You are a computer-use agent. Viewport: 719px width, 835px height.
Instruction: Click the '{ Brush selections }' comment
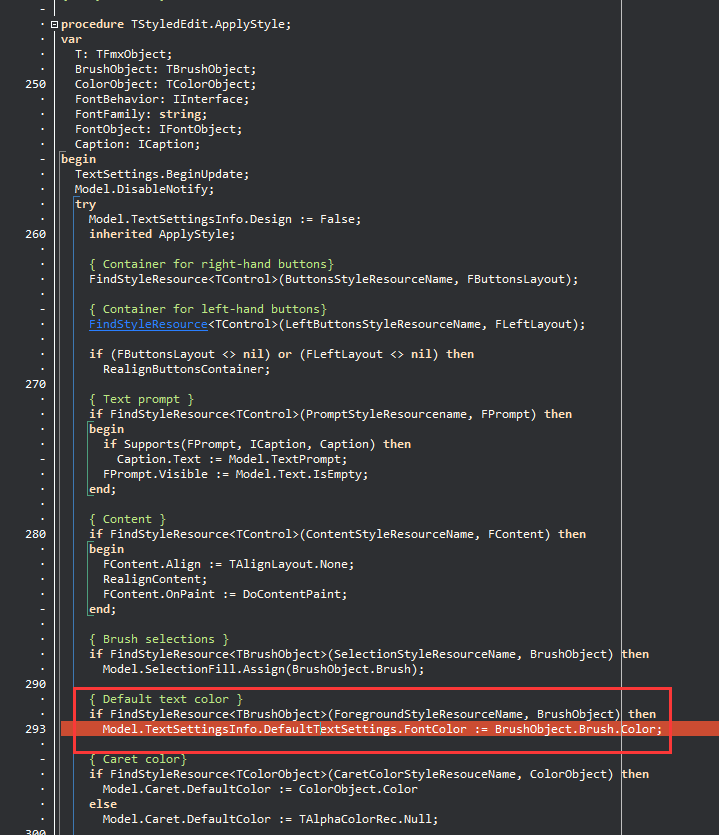pos(159,639)
